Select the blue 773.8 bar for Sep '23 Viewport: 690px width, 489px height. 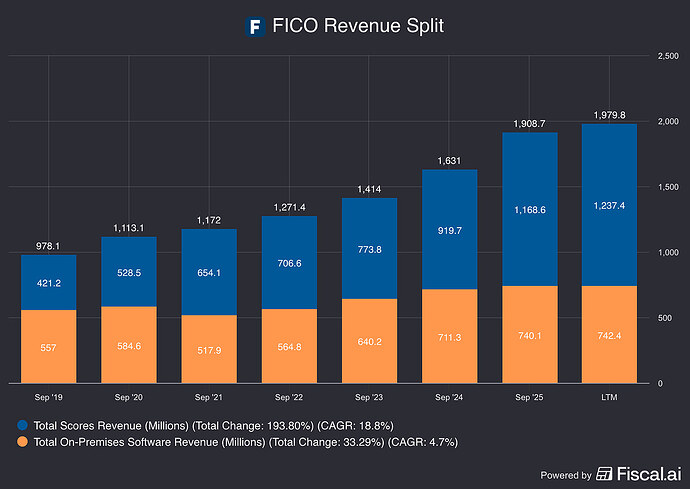pos(369,249)
